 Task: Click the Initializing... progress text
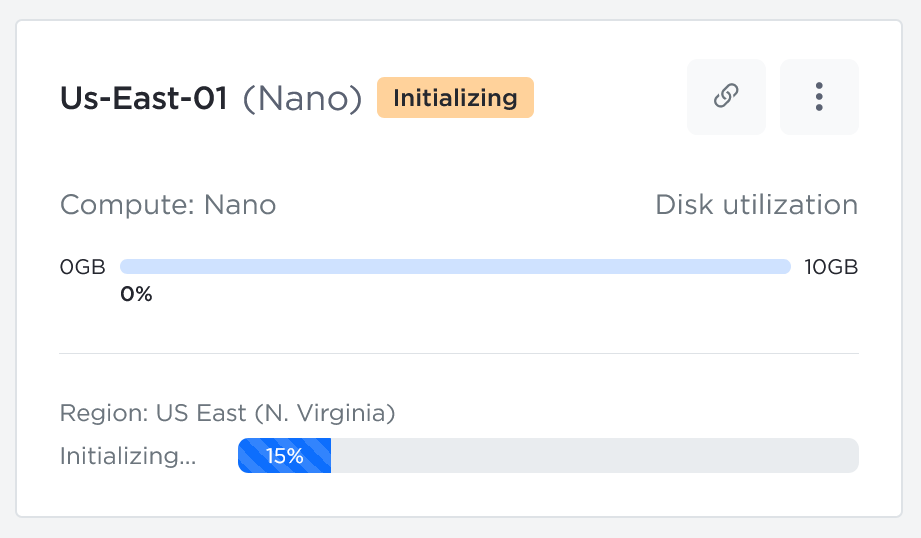coord(128,456)
